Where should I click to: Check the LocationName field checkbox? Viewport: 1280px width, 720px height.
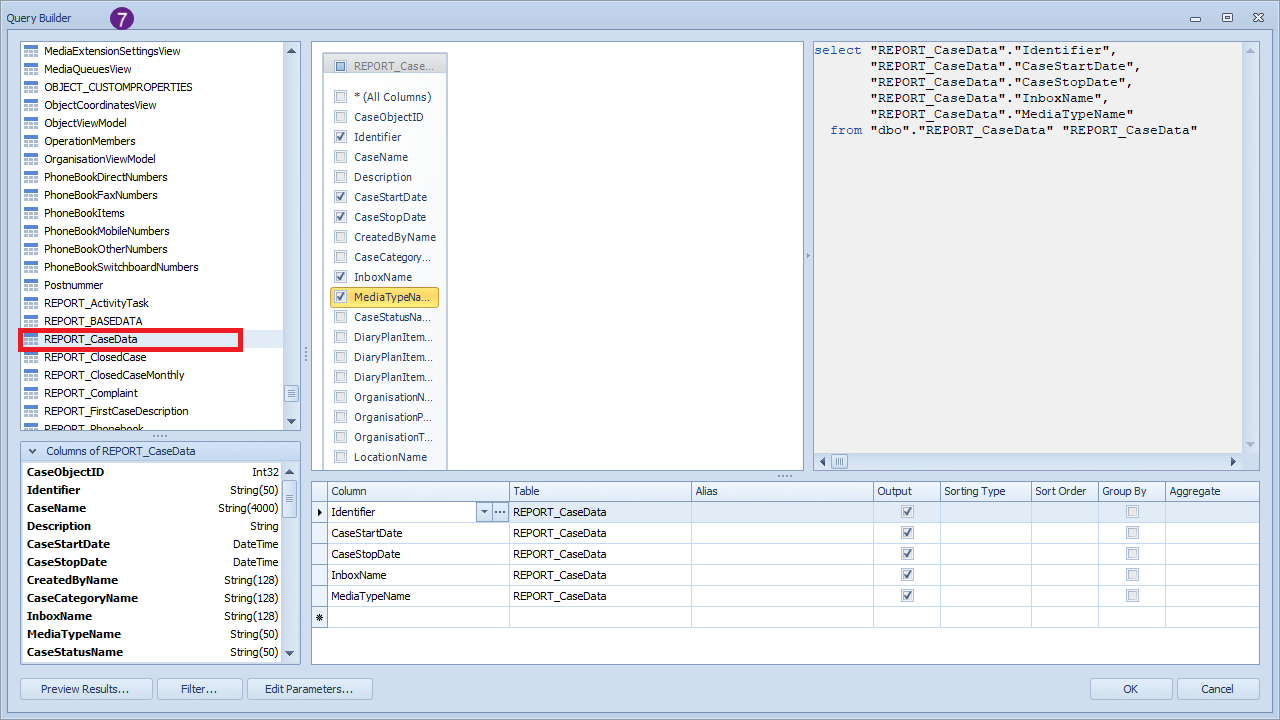pyautogui.click(x=341, y=457)
